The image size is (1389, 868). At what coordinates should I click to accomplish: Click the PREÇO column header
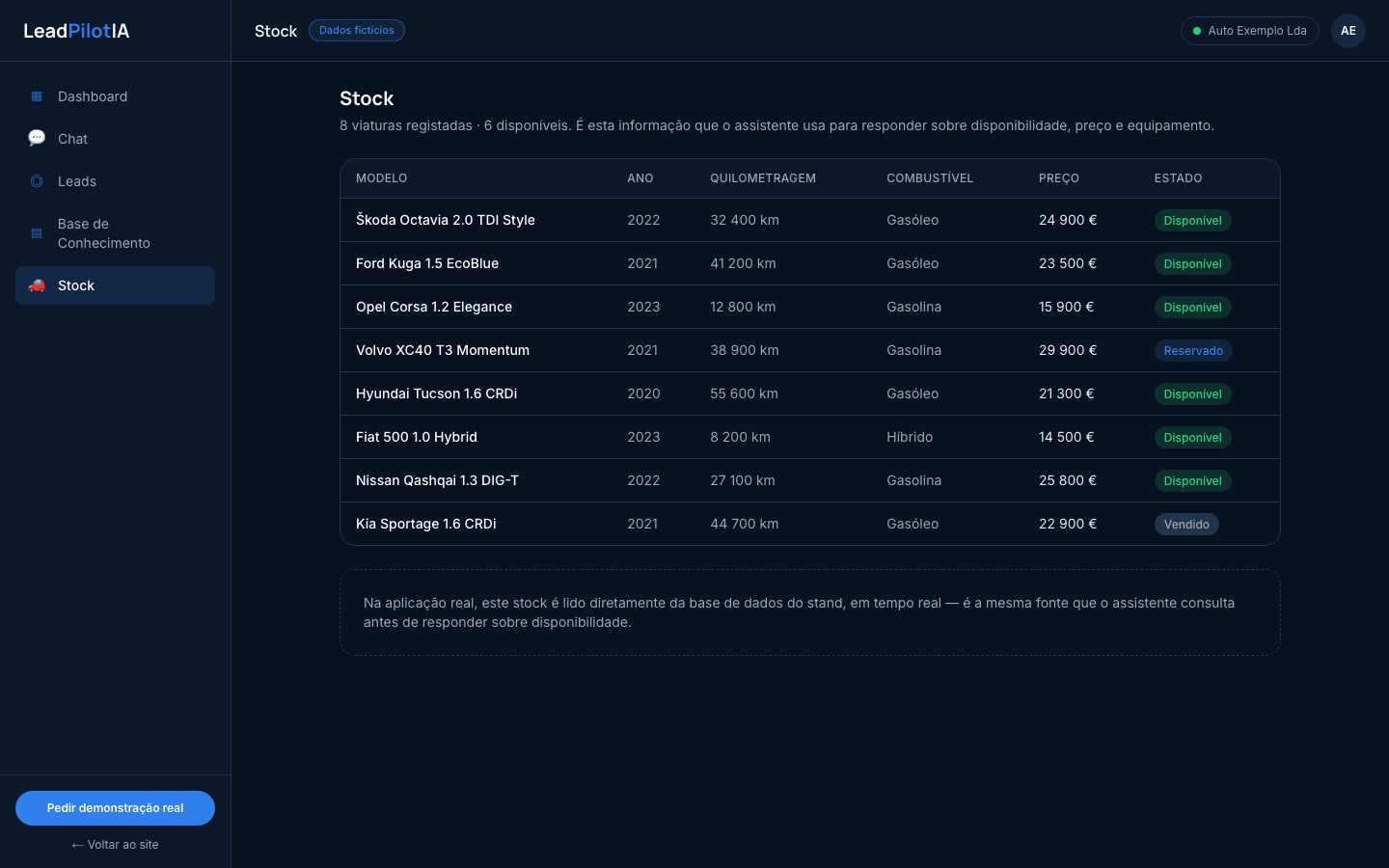pyautogui.click(x=1059, y=178)
